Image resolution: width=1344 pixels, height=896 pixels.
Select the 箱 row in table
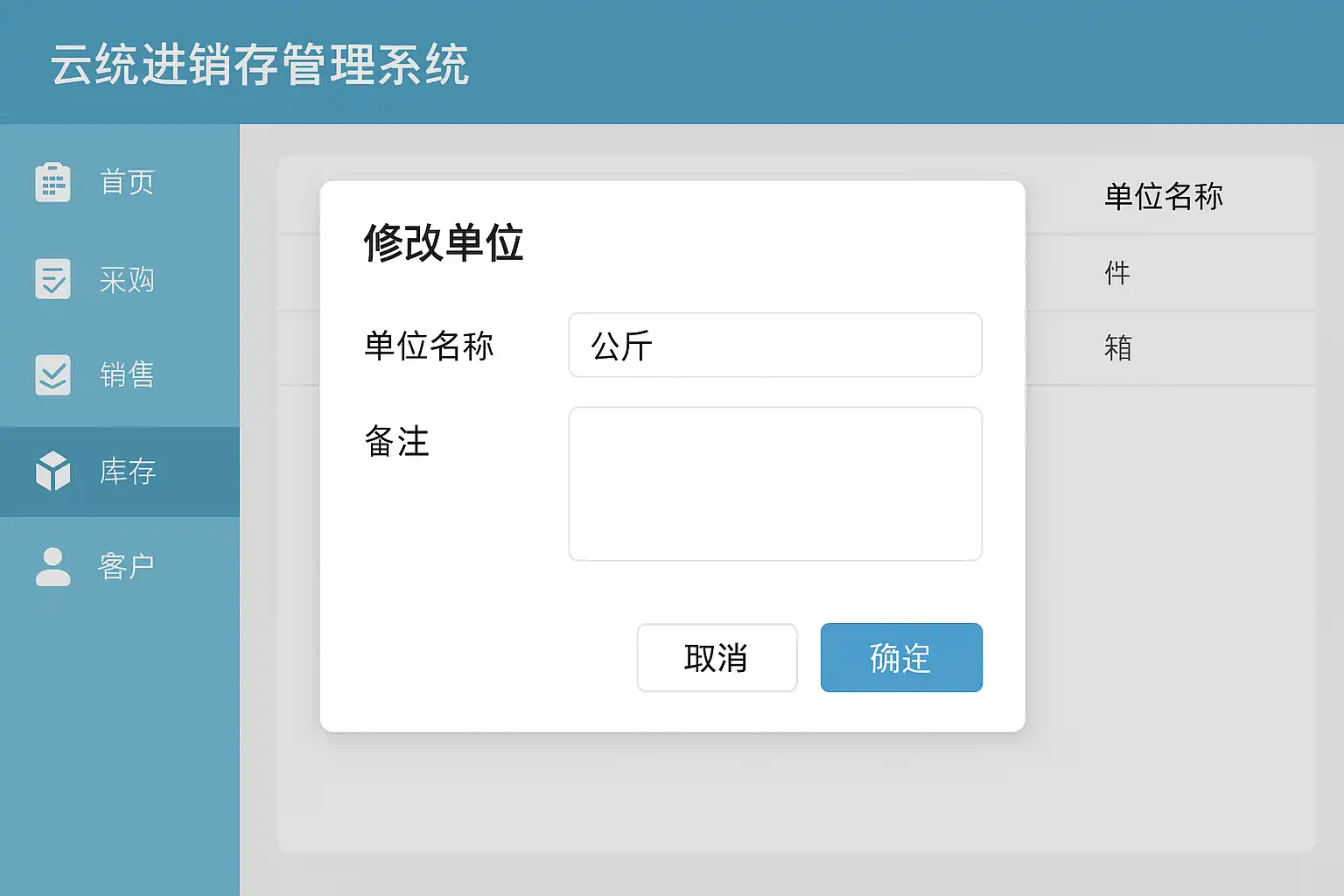[1117, 348]
